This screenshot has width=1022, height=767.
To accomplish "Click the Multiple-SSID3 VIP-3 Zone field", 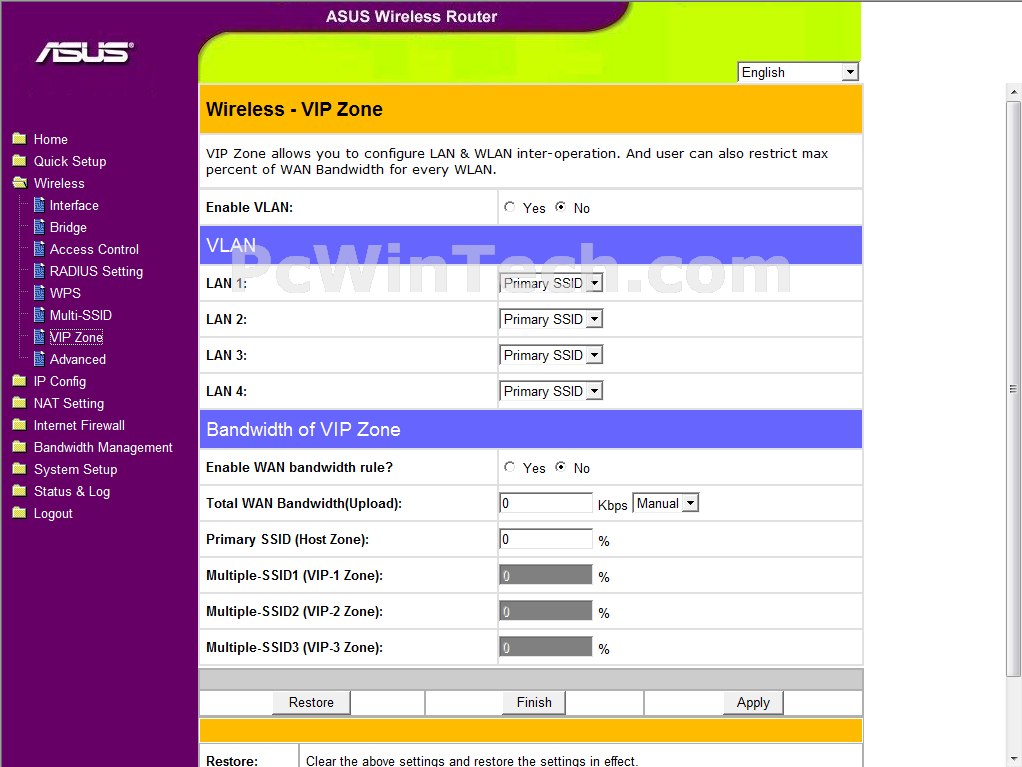I will coord(546,647).
